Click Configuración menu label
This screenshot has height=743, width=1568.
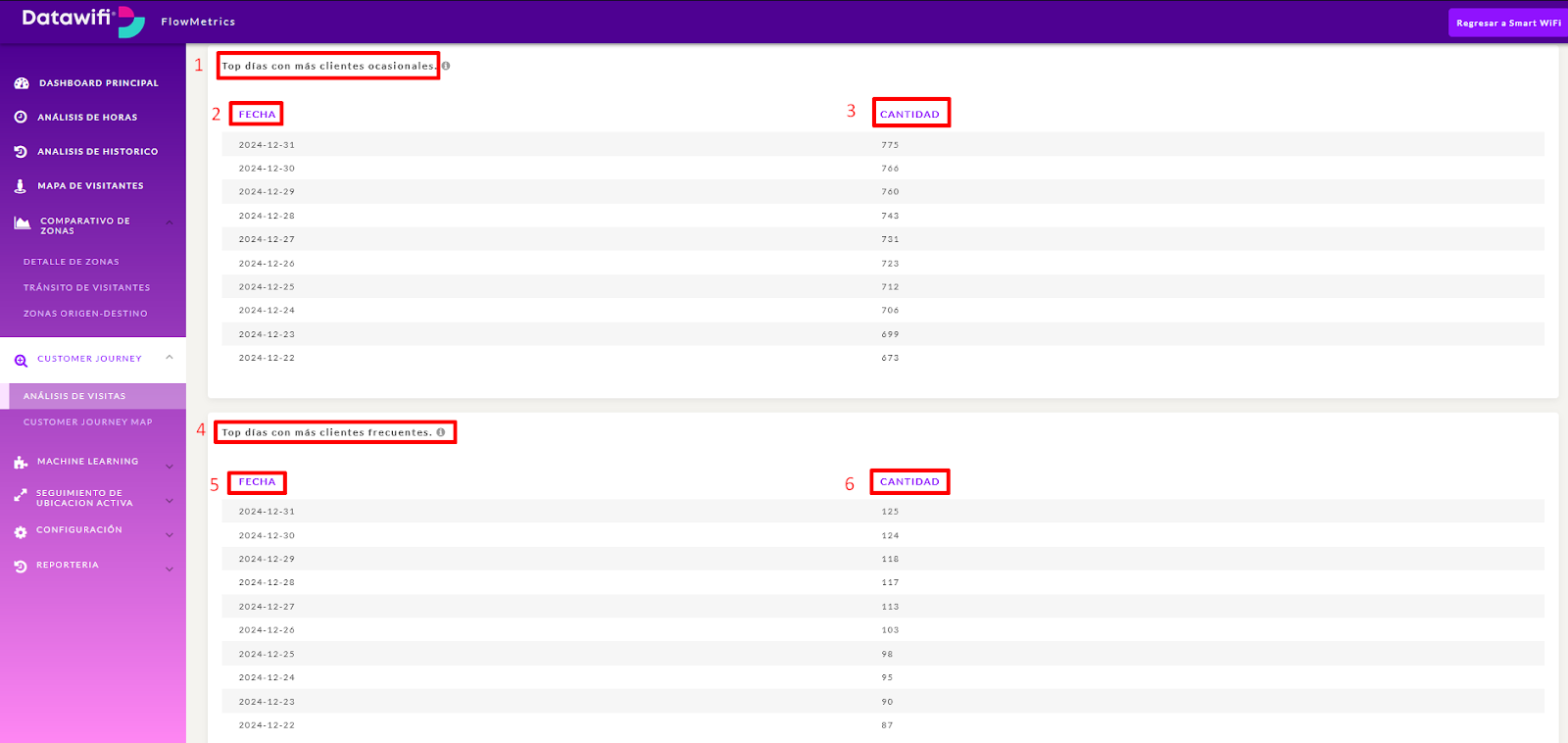[x=79, y=529]
